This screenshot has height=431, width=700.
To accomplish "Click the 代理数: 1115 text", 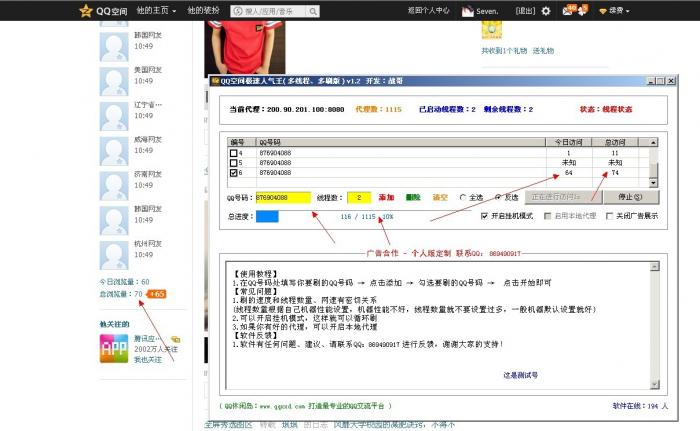I will point(379,109).
